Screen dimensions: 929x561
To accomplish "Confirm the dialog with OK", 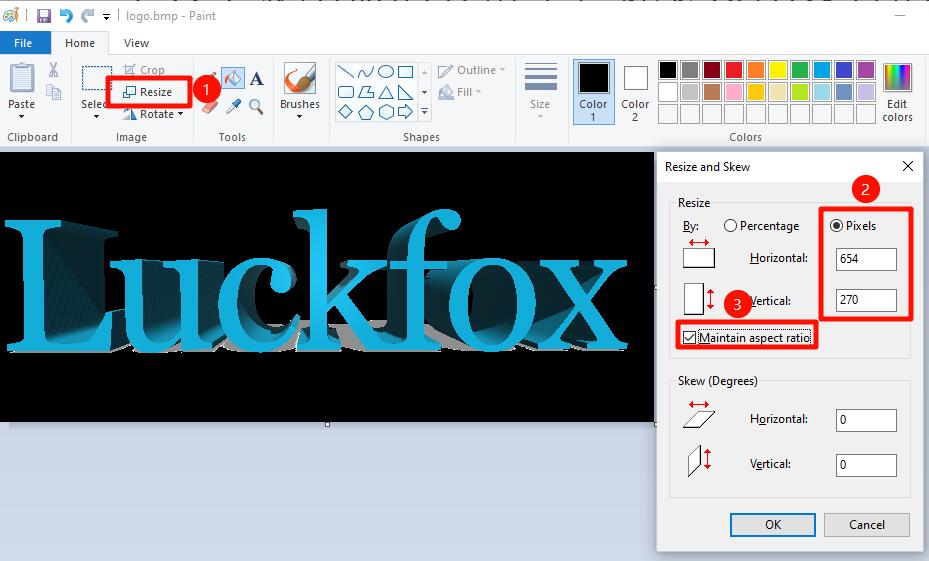I will click(773, 525).
